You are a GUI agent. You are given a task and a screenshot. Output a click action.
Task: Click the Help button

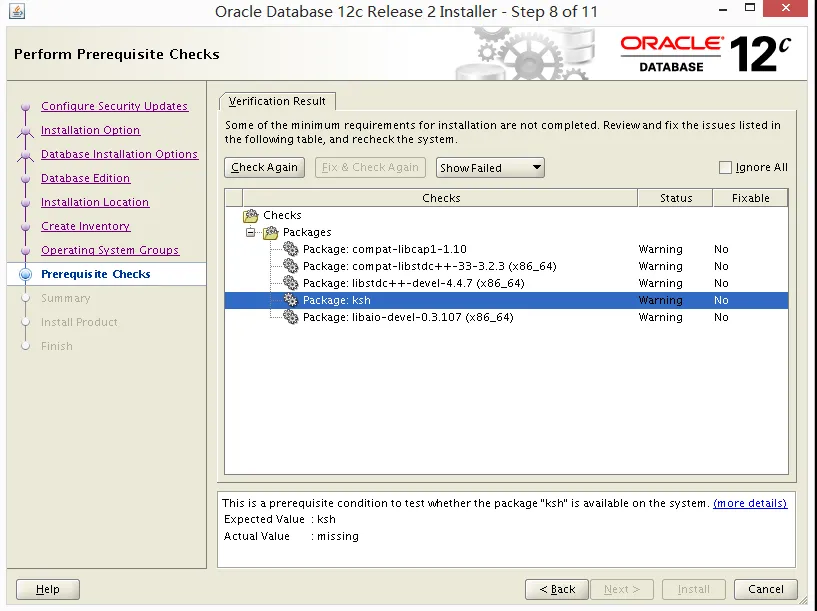click(x=48, y=589)
